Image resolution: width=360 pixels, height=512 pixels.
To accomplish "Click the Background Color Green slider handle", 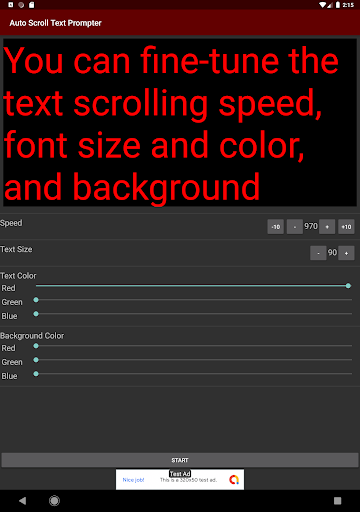I will point(36,360).
